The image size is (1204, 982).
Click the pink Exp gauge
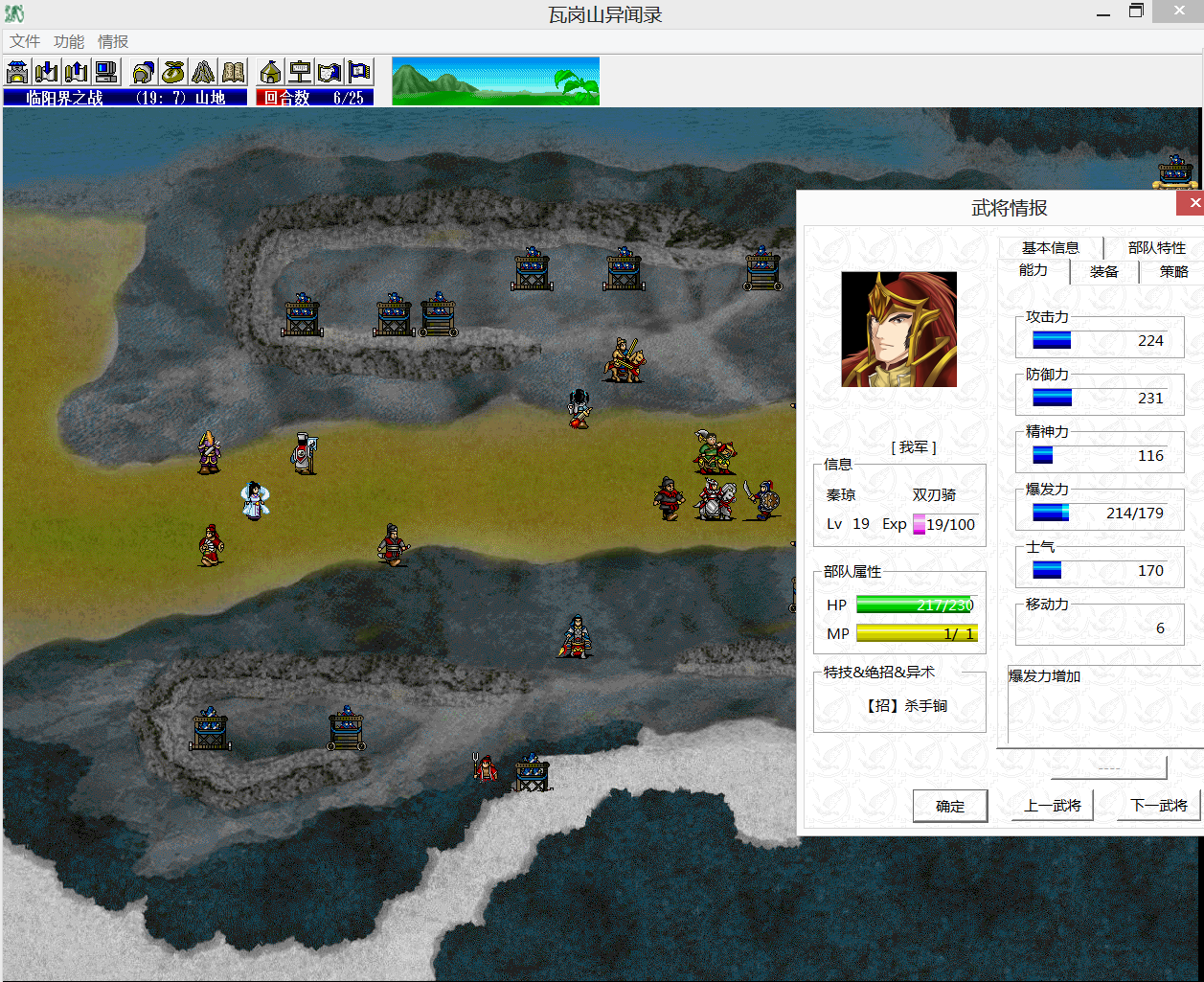pos(919,524)
